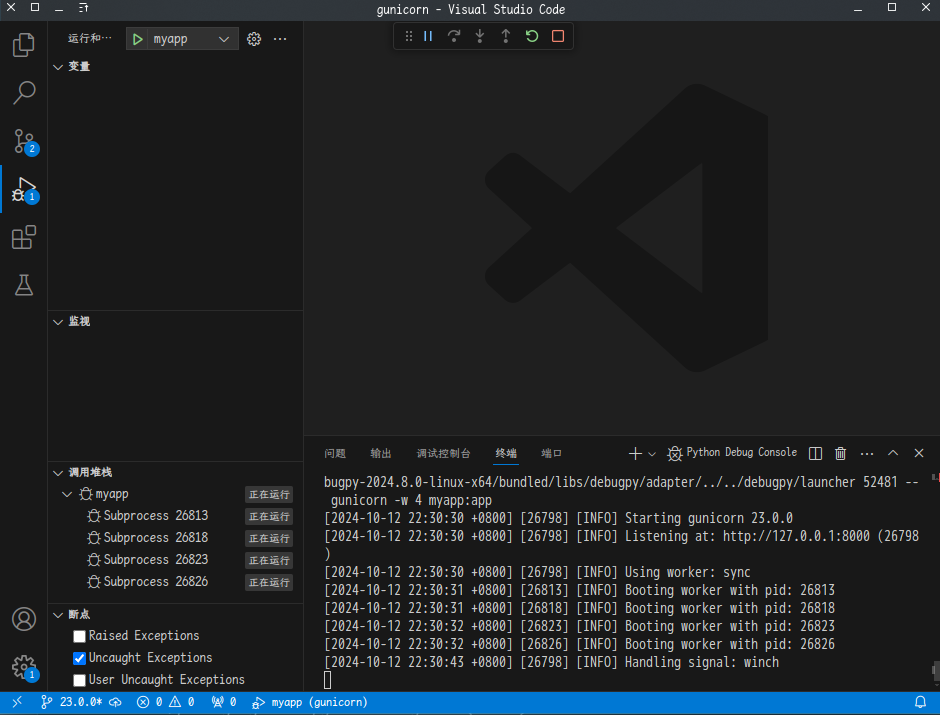Click the 23.0.0* branch in status bar
The height and width of the screenshot is (715, 940).
click(x=73, y=702)
